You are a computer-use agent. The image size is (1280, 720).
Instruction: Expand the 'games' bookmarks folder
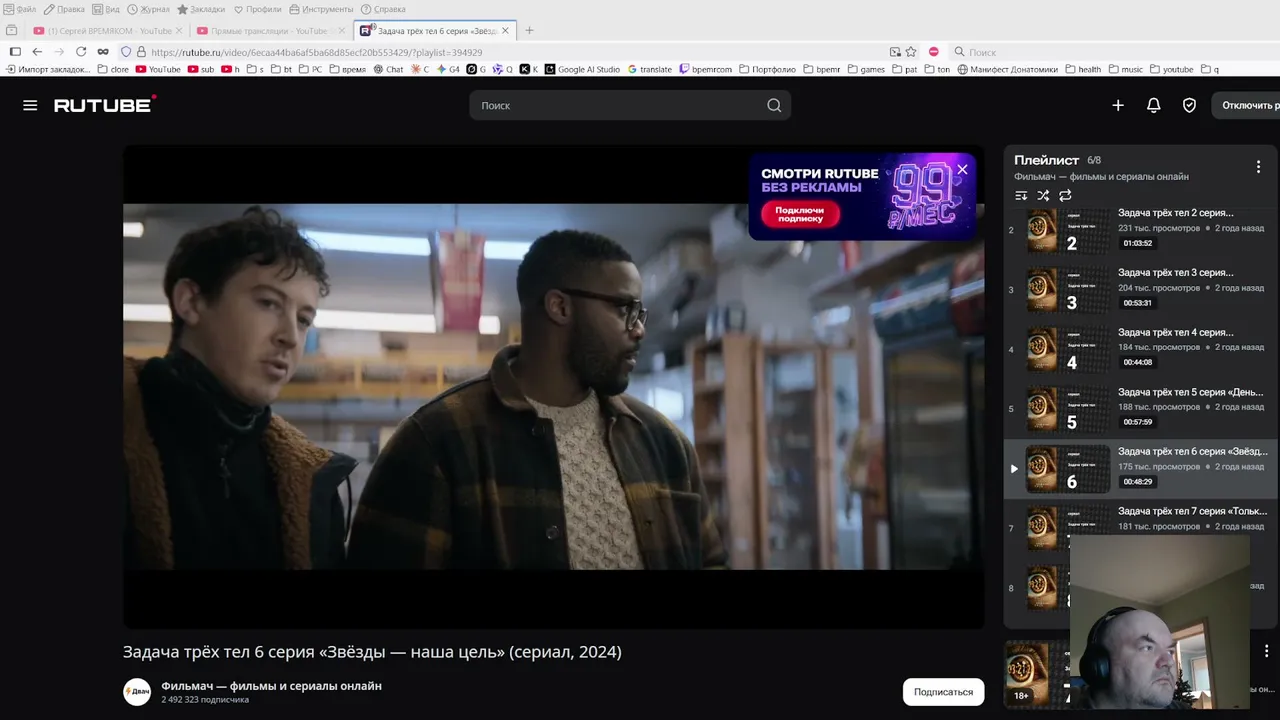point(866,70)
